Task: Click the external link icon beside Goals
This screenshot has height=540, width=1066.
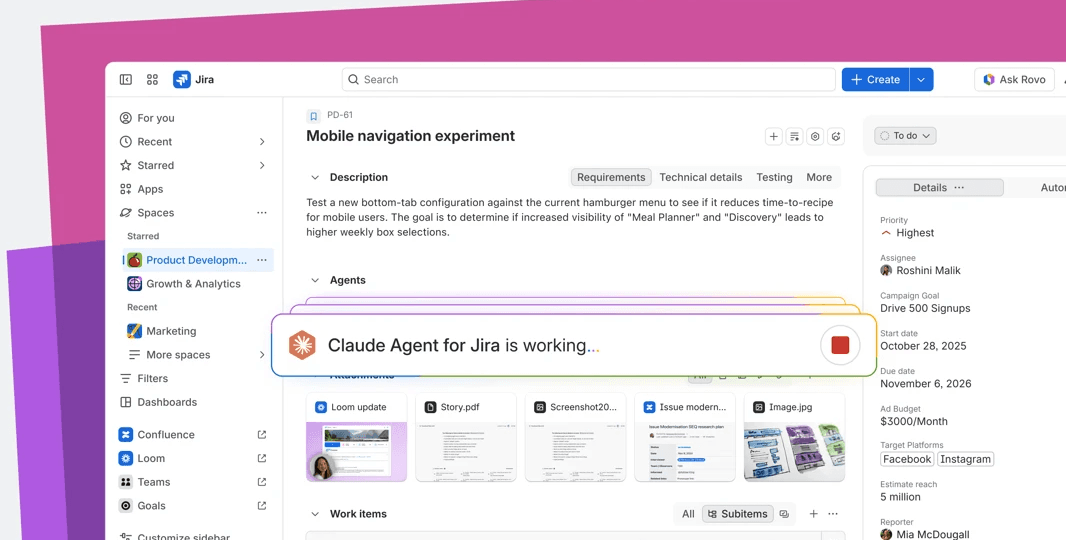Action: (x=262, y=505)
